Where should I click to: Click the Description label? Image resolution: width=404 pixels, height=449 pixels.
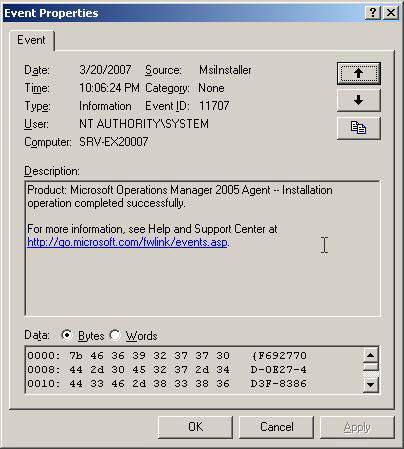(52, 171)
